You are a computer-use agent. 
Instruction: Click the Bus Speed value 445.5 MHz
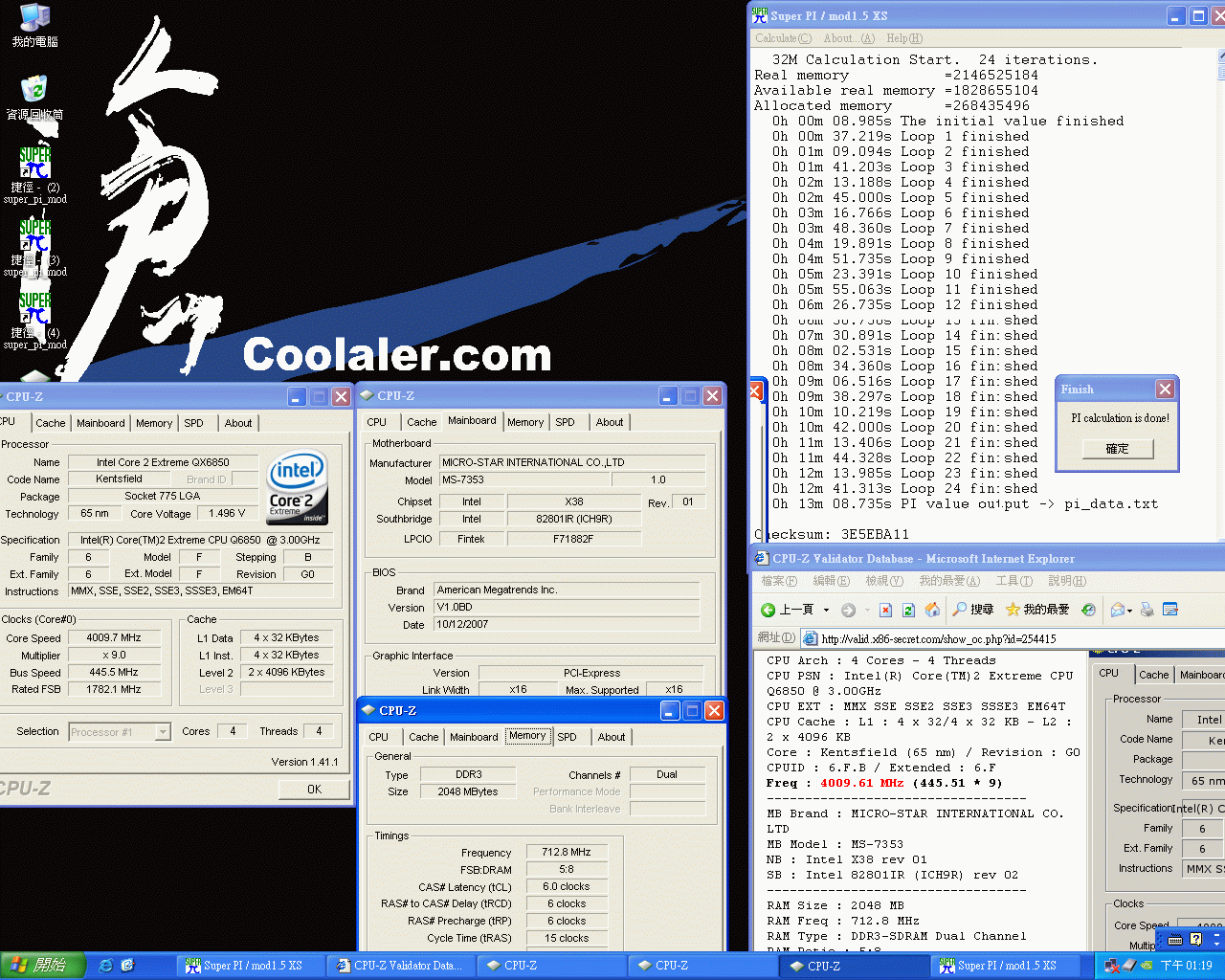(114, 672)
